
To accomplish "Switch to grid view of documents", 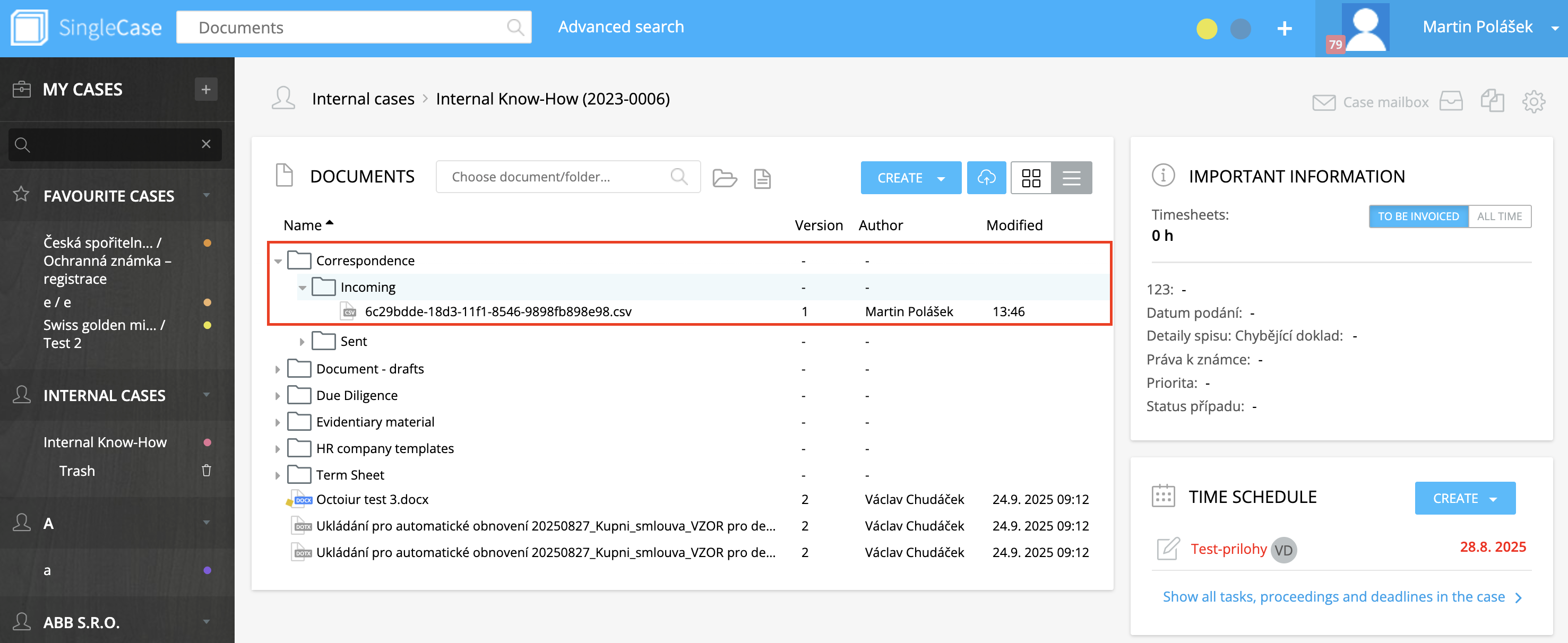I will [x=1030, y=178].
